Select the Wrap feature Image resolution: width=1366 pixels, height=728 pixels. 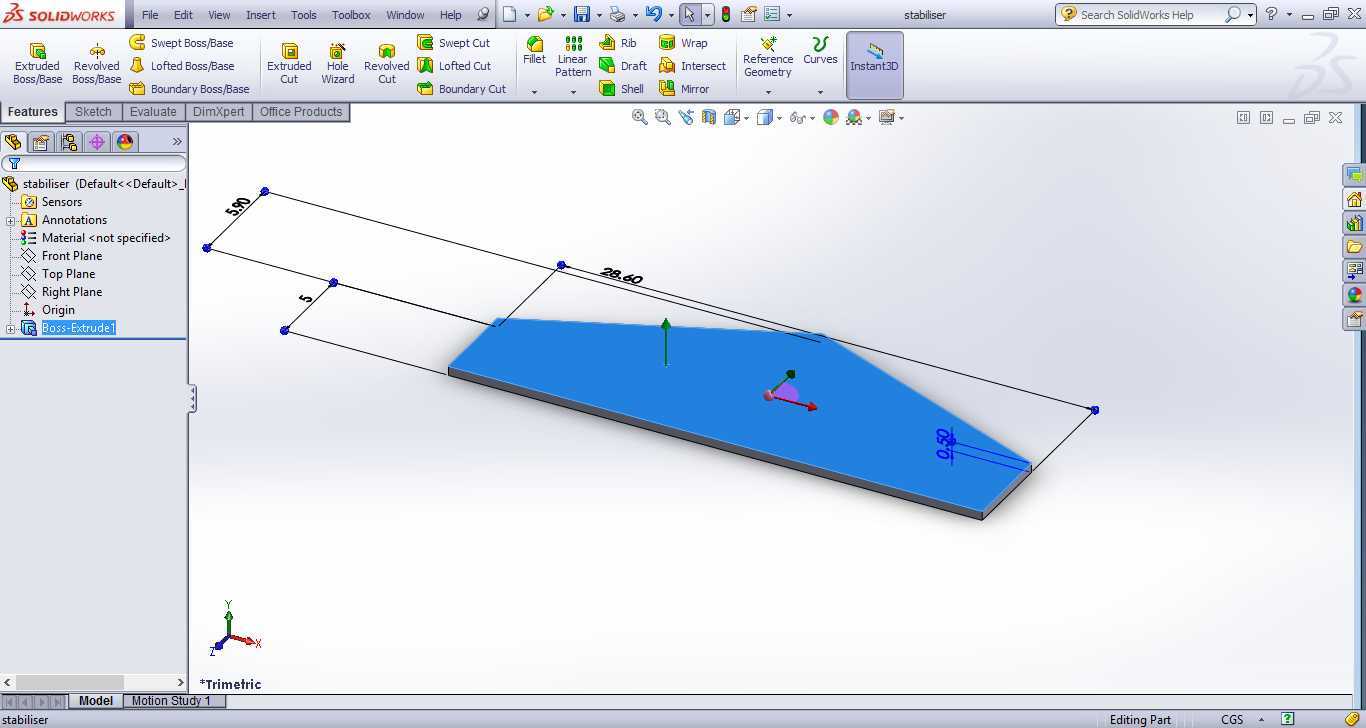pyautogui.click(x=683, y=43)
